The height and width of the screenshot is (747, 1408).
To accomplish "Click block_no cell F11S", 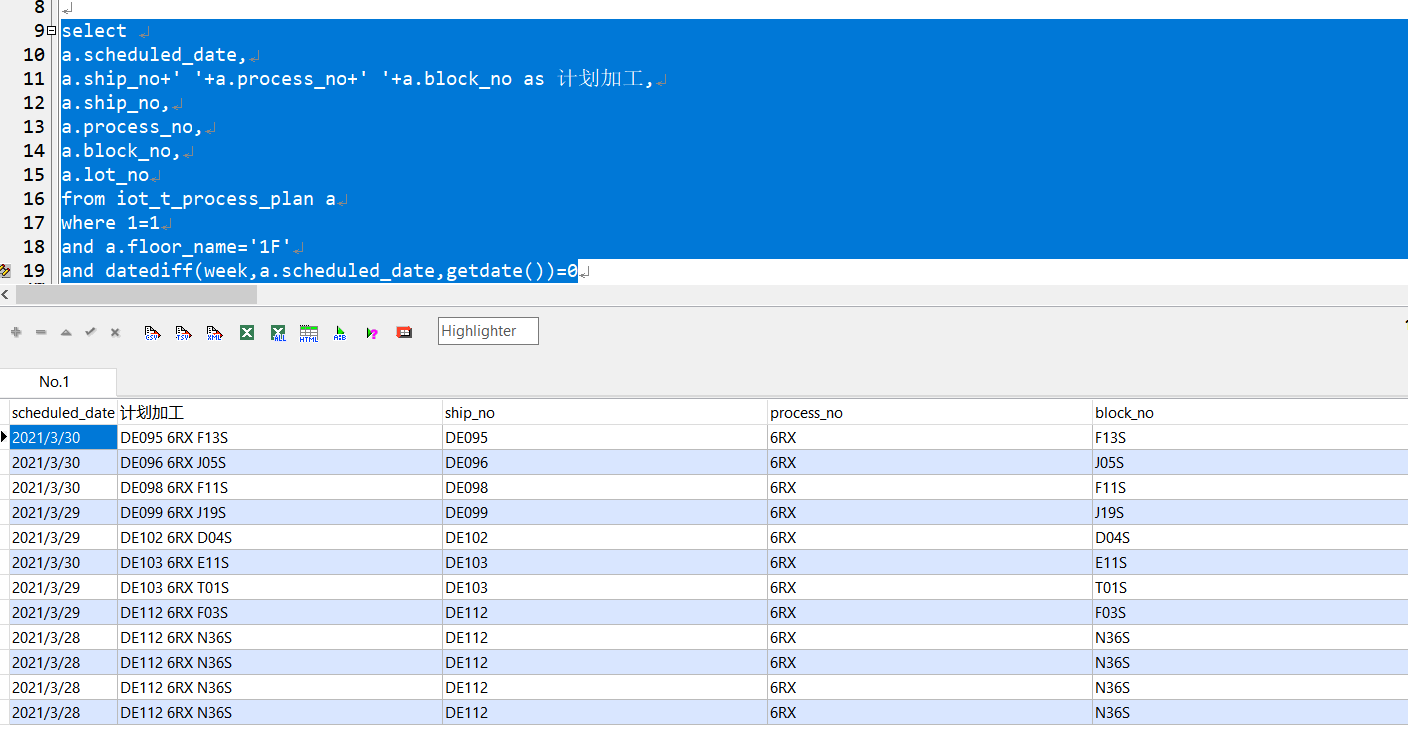I will [1250, 487].
